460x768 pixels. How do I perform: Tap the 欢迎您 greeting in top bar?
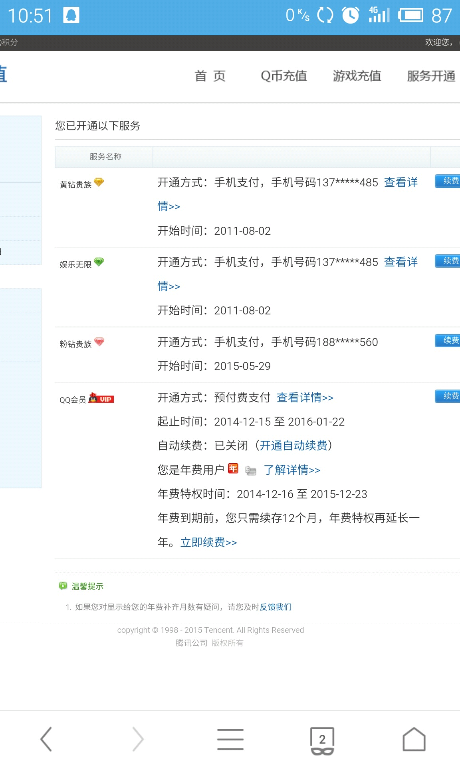tap(438, 43)
